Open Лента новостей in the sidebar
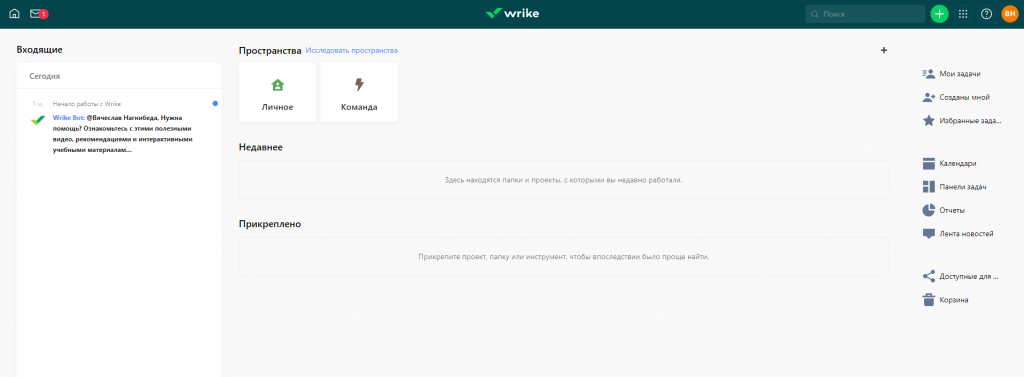The width and height of the screenshot is (1024, 377). click(967, 234)
